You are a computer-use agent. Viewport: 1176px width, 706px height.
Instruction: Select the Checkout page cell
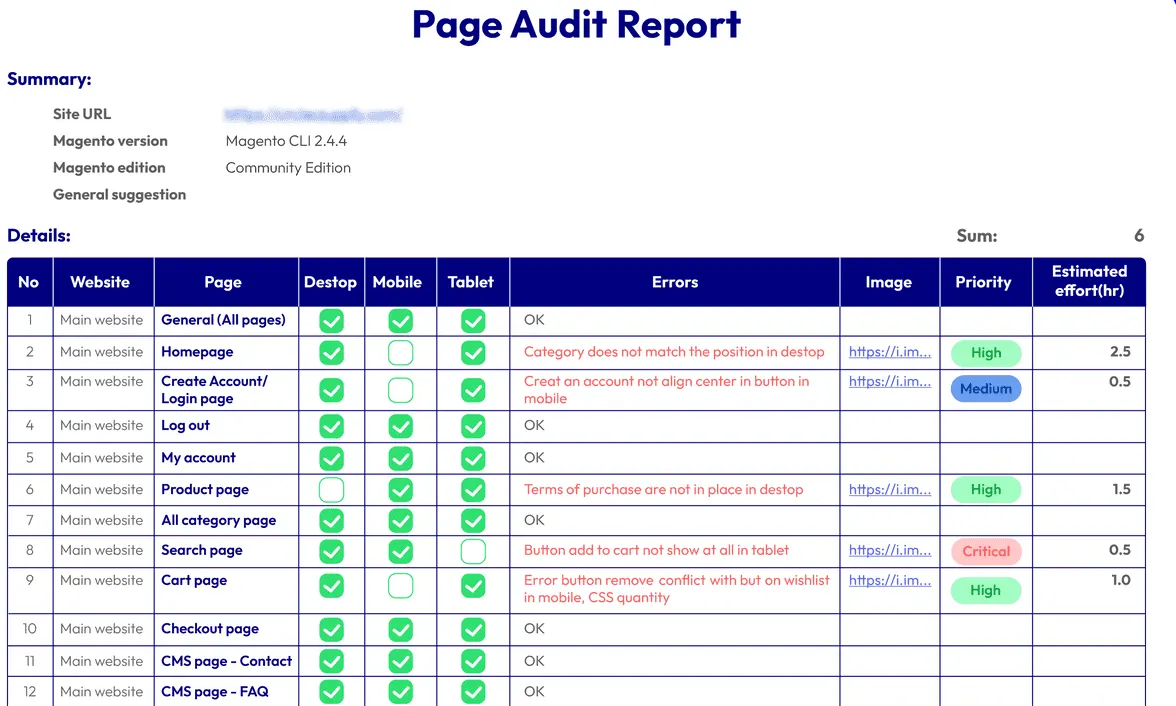pos(226,629)
